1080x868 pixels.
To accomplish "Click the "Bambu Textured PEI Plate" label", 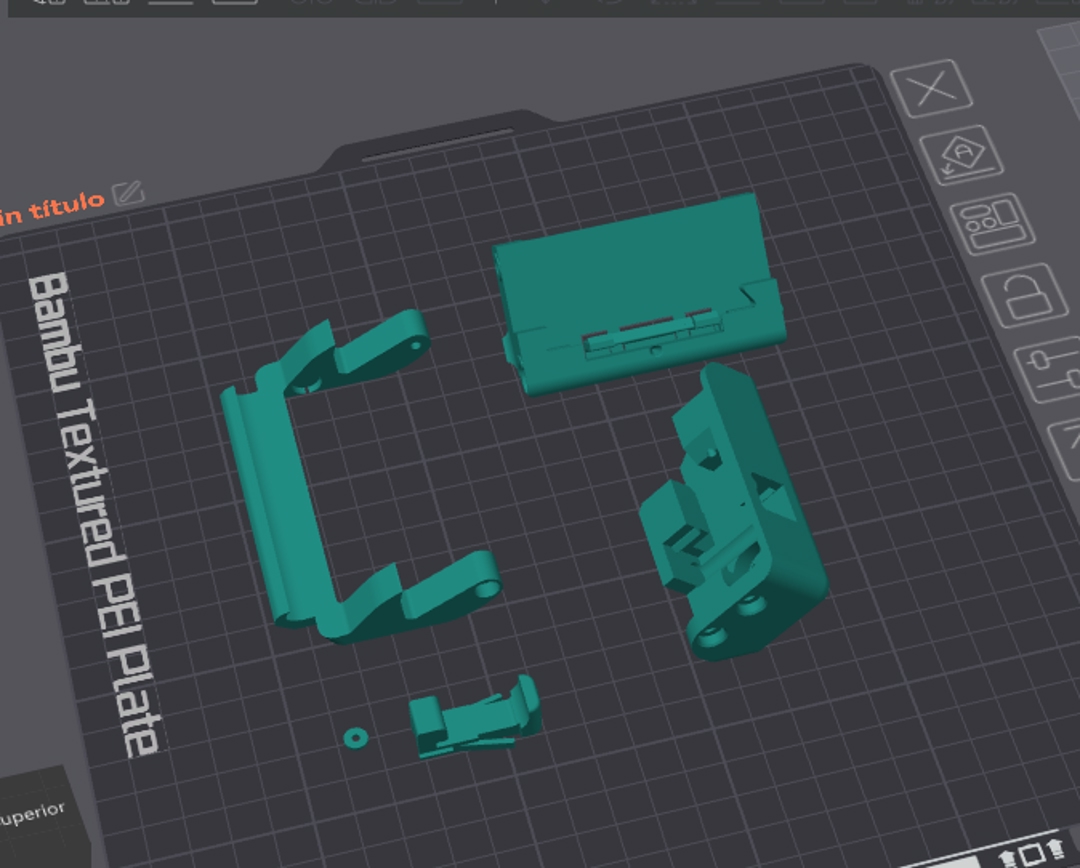I will [x=93, y=510].
